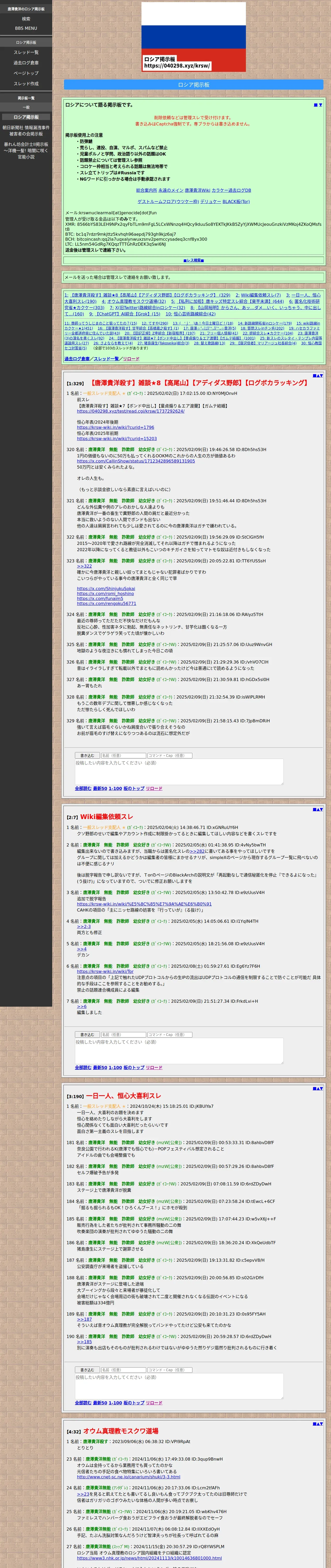Choose スレッド作成 in the sidebar
Viewport: 331px width, 1568px height.
[x=26, y=83]
